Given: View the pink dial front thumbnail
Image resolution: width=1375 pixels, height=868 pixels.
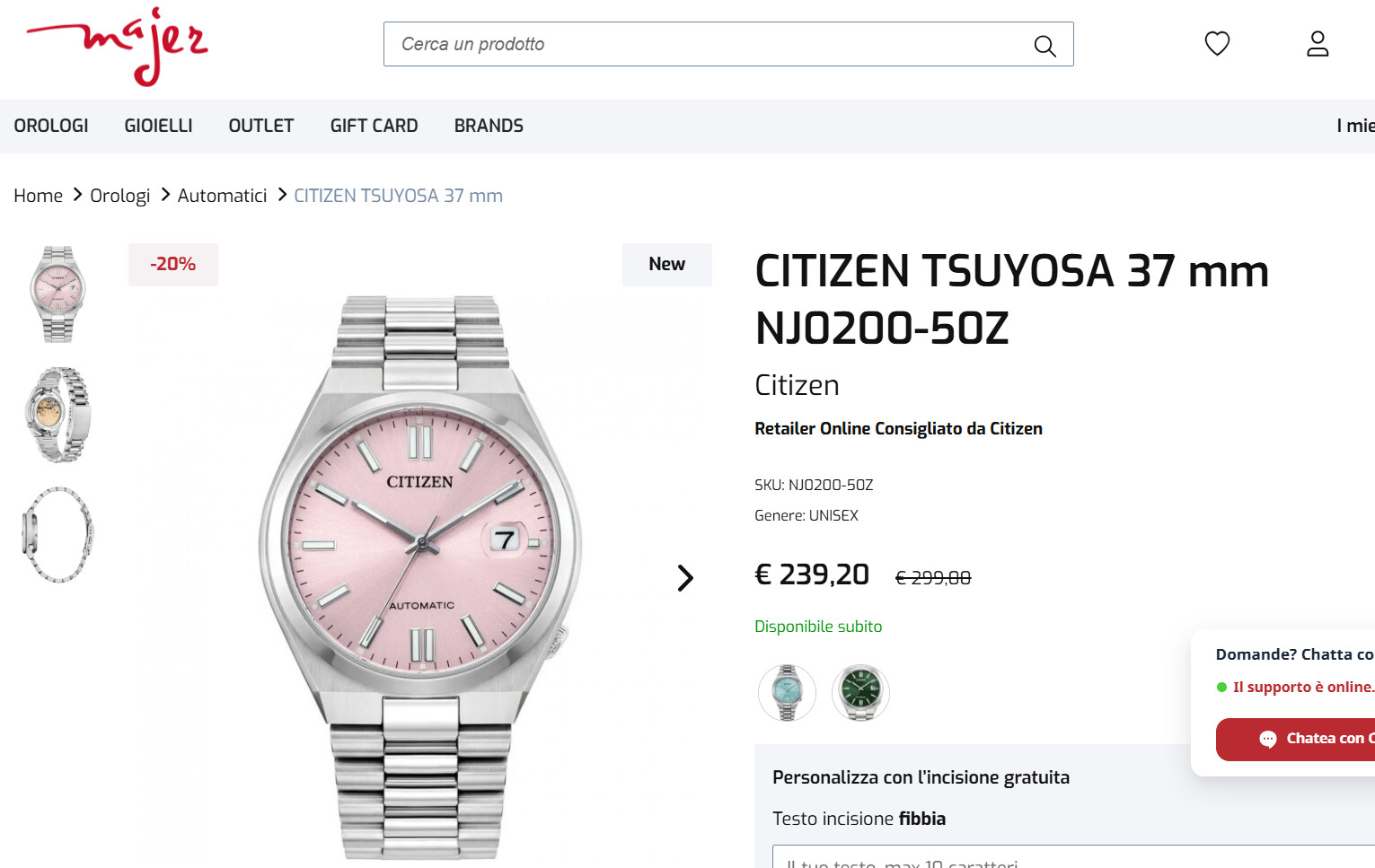Looking at the screenshot, I should pyautogui.click(x=57, y=294).
